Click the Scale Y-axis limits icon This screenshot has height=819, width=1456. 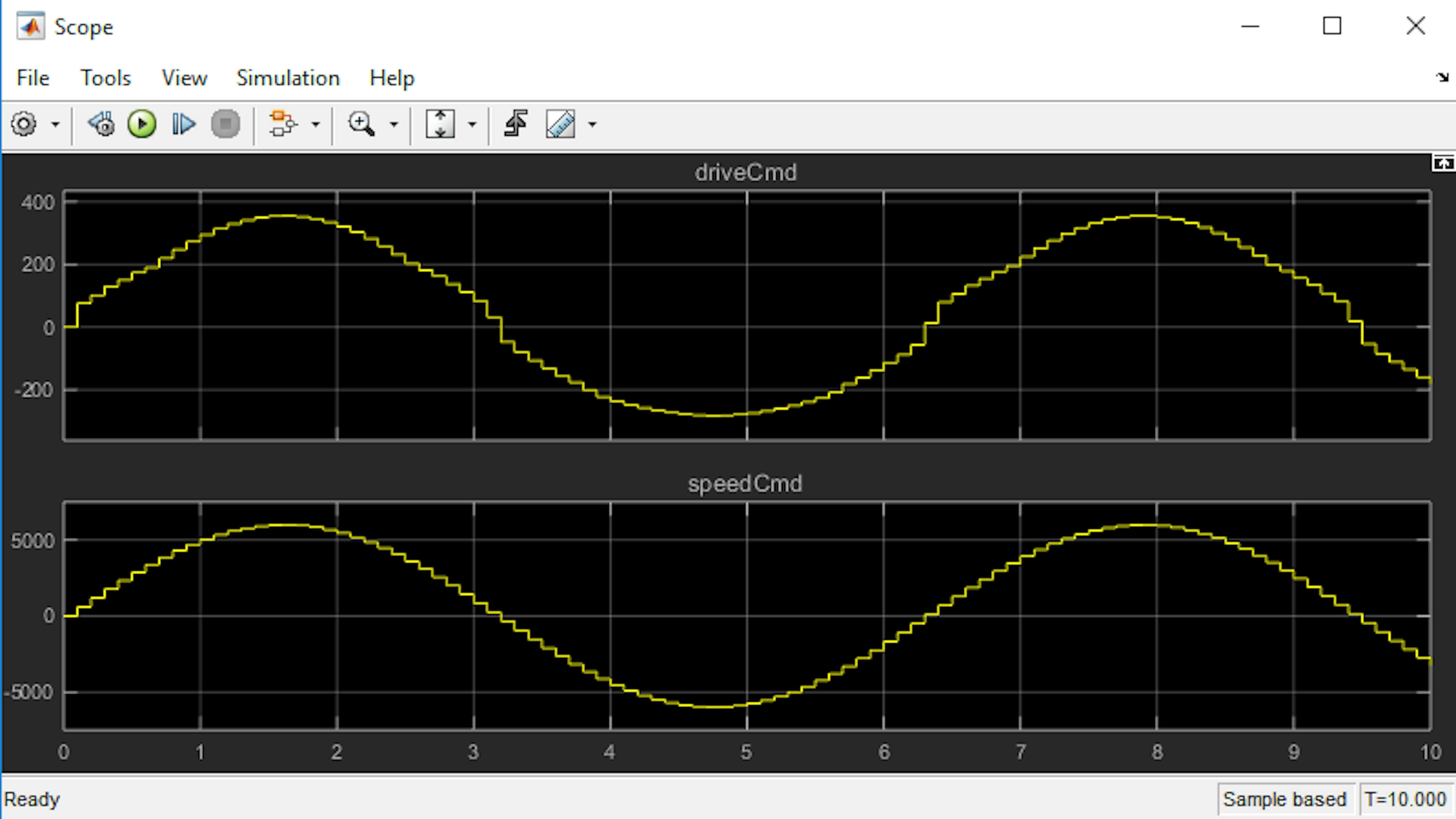[x=440, y=124]
